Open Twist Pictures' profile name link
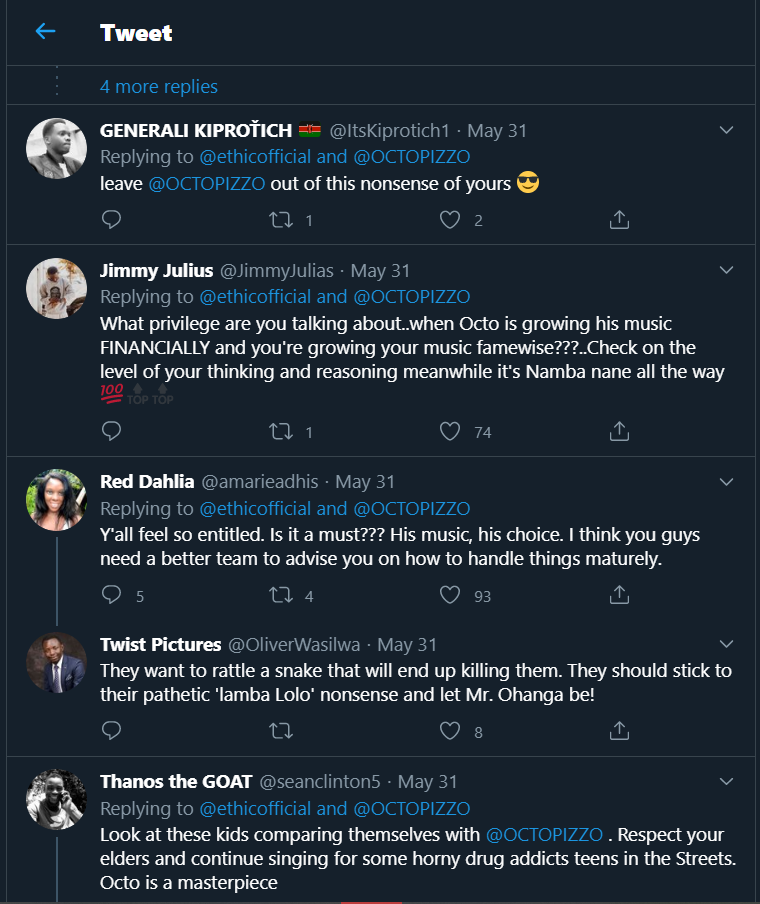 point(161,644)
